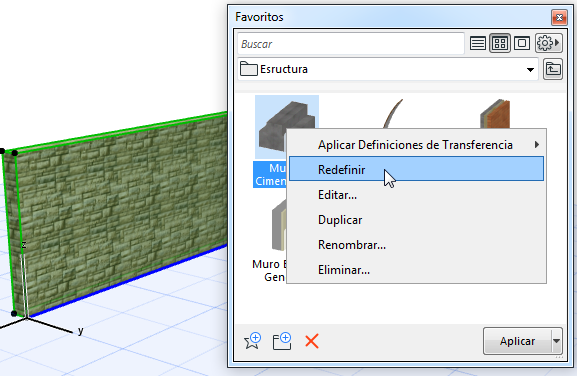The image size is (577, 376).
Task: Select the small thumbnail grid view
Action: (x=500, y=44)
